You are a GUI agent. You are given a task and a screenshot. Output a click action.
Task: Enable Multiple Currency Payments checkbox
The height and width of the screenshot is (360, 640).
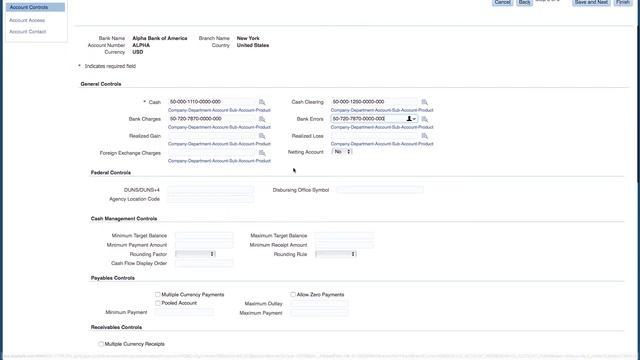pos(158,294)
